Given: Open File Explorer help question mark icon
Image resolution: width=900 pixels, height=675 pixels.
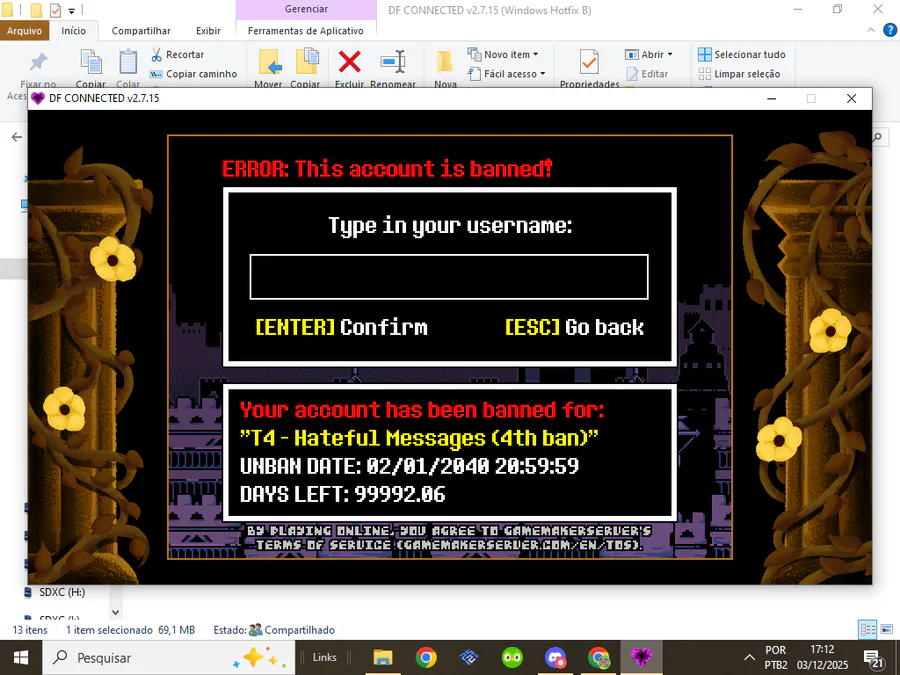Looking at the screenshot, I should click(x=890, y=30).
